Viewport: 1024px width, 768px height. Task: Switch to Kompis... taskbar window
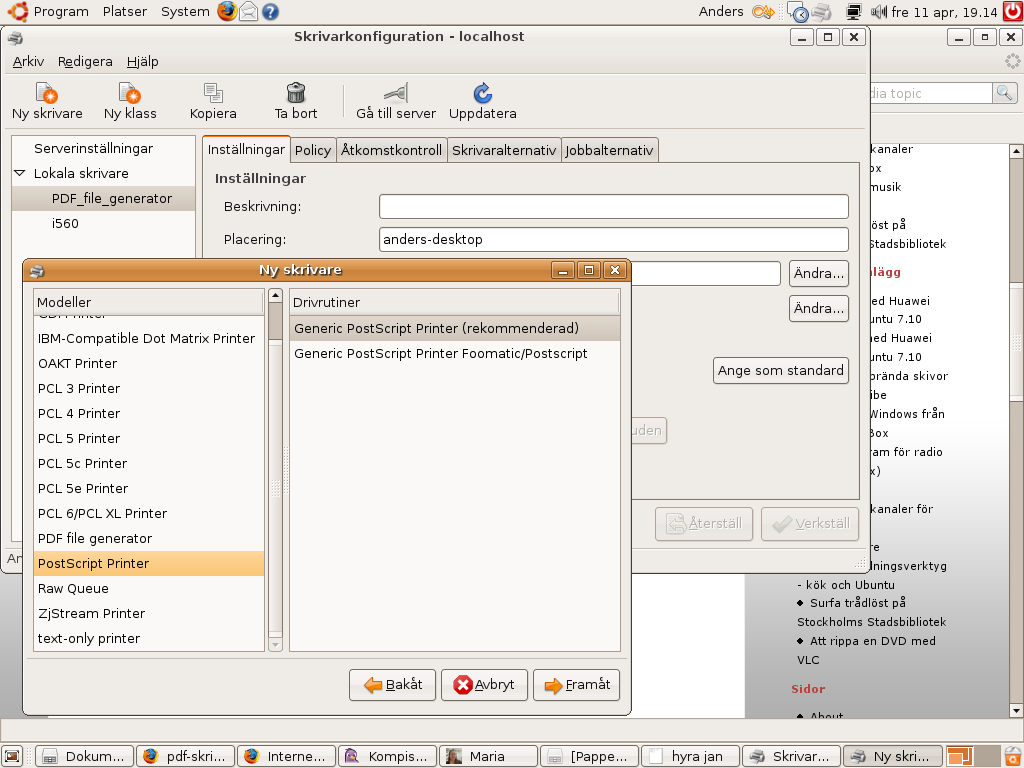pyautogui.click(x=387, y=756)
